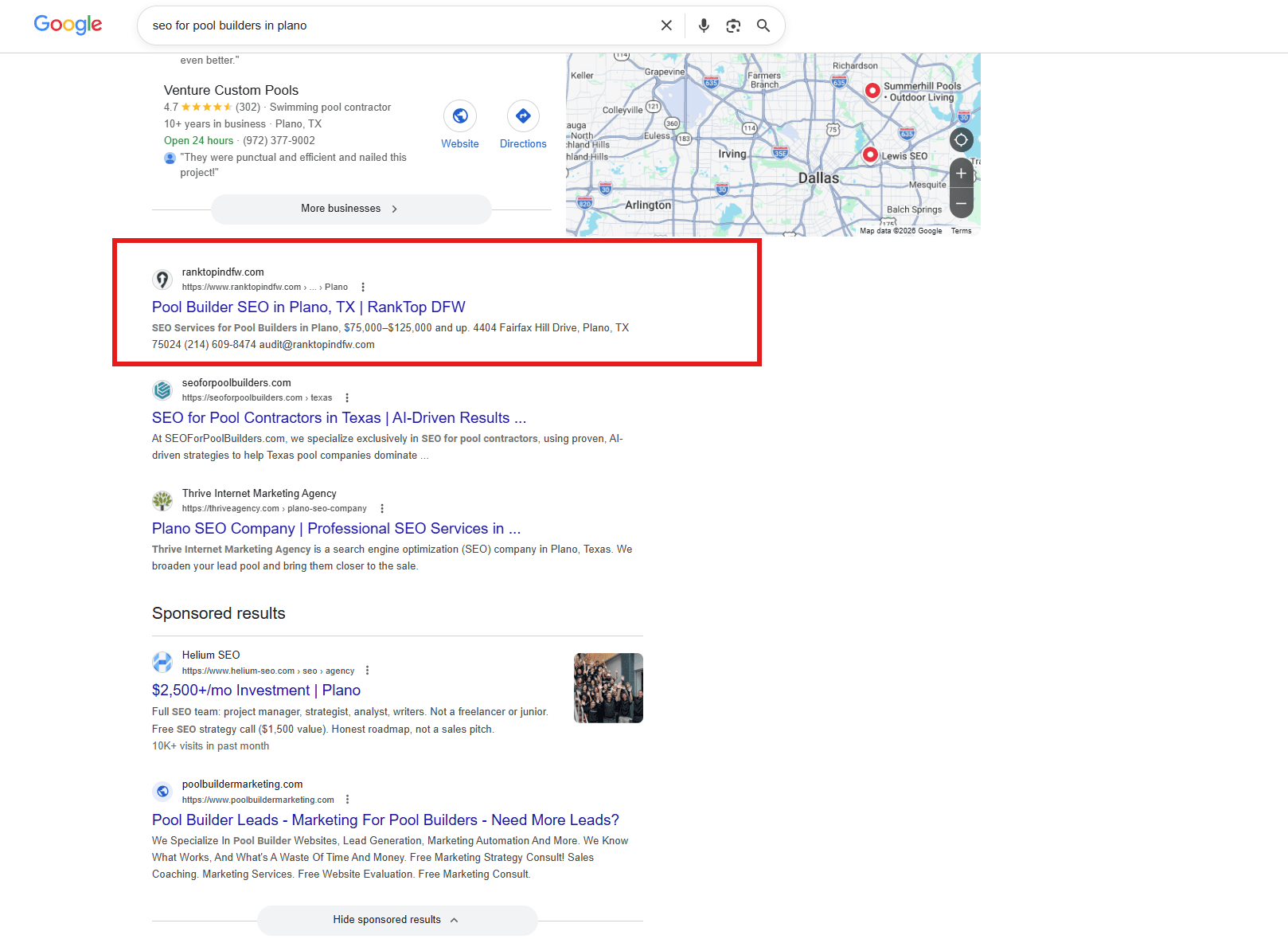Expand the More businesses button

pos(351,209)
